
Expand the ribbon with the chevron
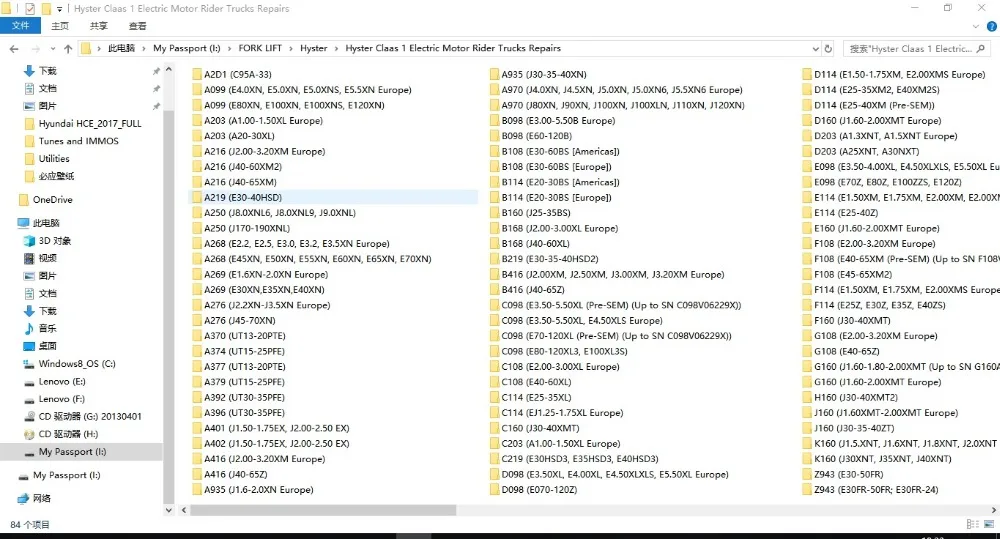tap(976, 26)
